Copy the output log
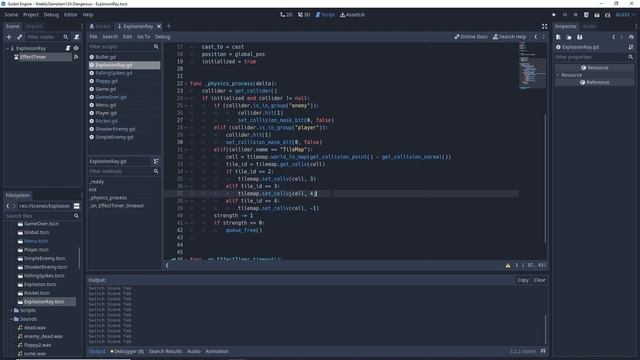 (523, 280)
